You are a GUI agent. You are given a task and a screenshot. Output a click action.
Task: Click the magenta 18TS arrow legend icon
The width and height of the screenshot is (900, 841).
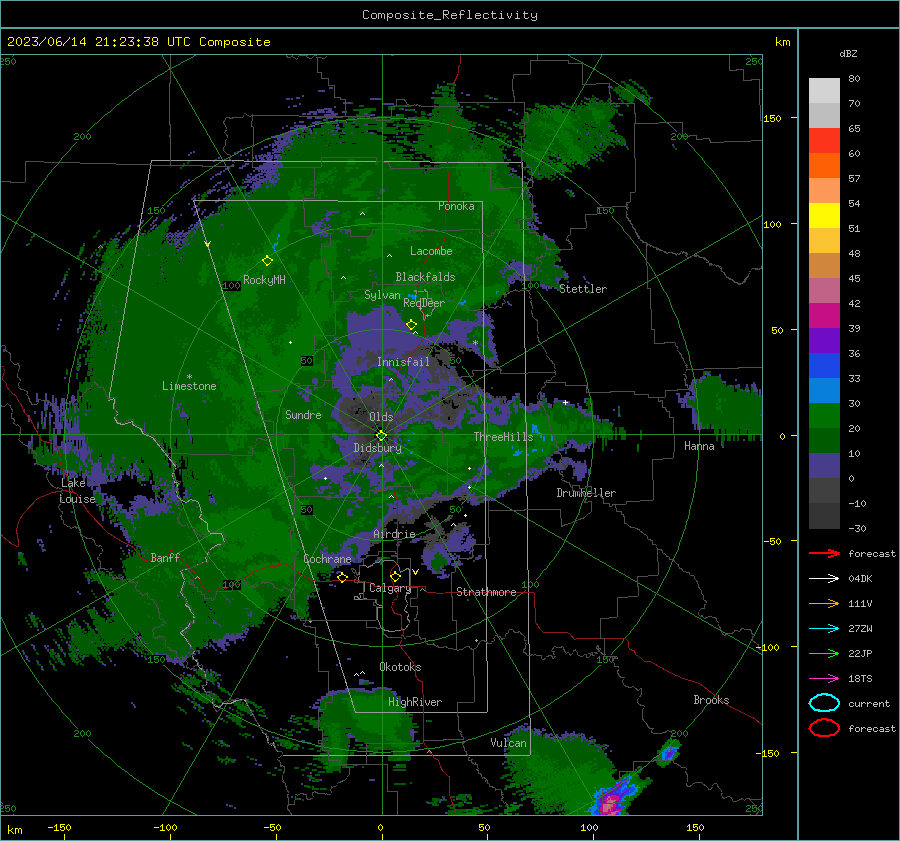(x=824, y=679)
